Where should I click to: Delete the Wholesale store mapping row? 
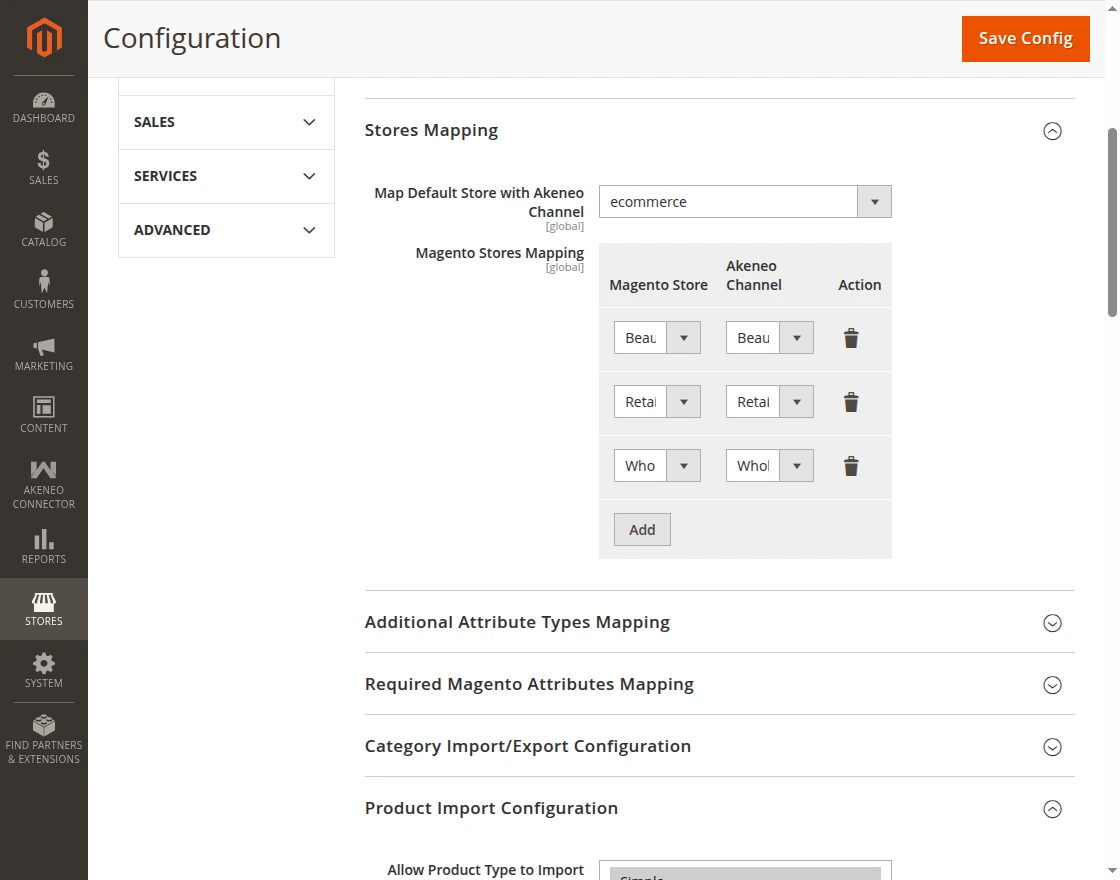coord(851,466)
